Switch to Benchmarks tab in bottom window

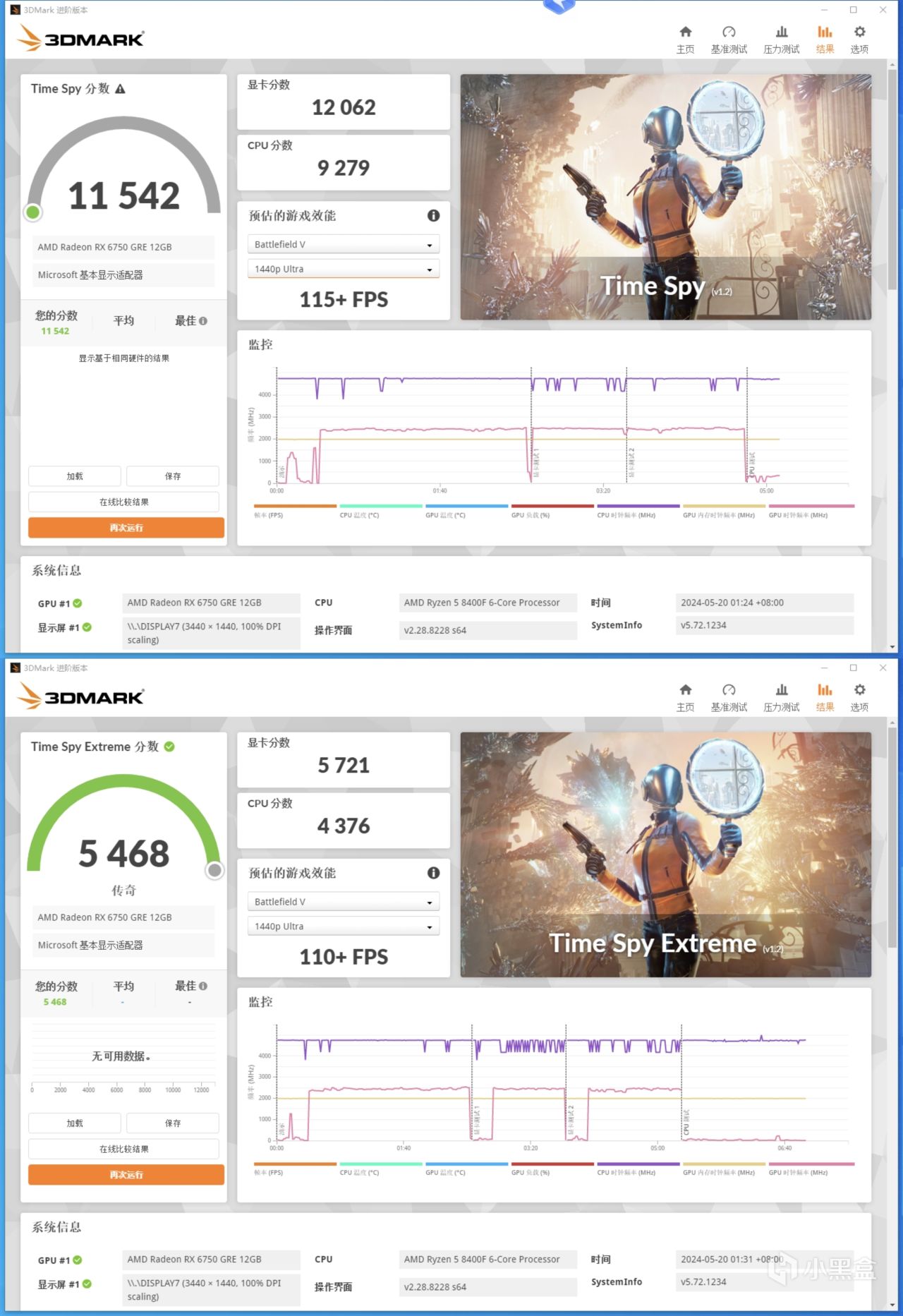pos(729,697)
